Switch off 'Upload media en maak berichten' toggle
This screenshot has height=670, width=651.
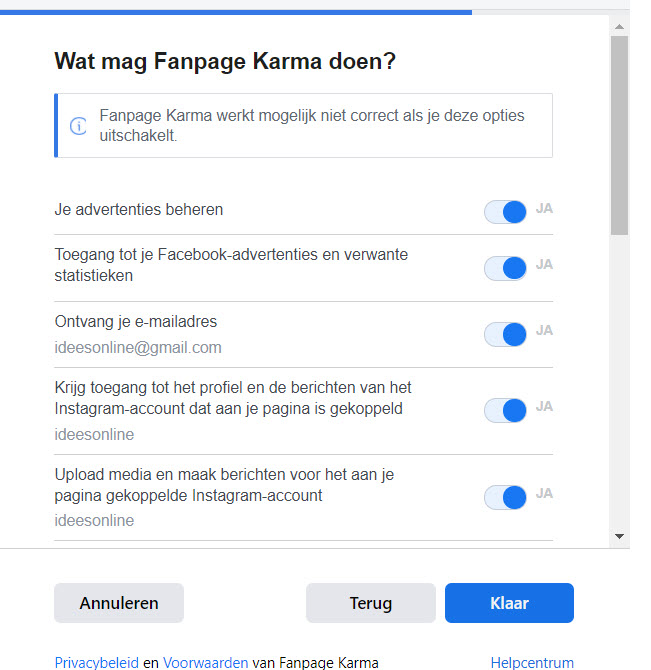click(x=506, y=496)
